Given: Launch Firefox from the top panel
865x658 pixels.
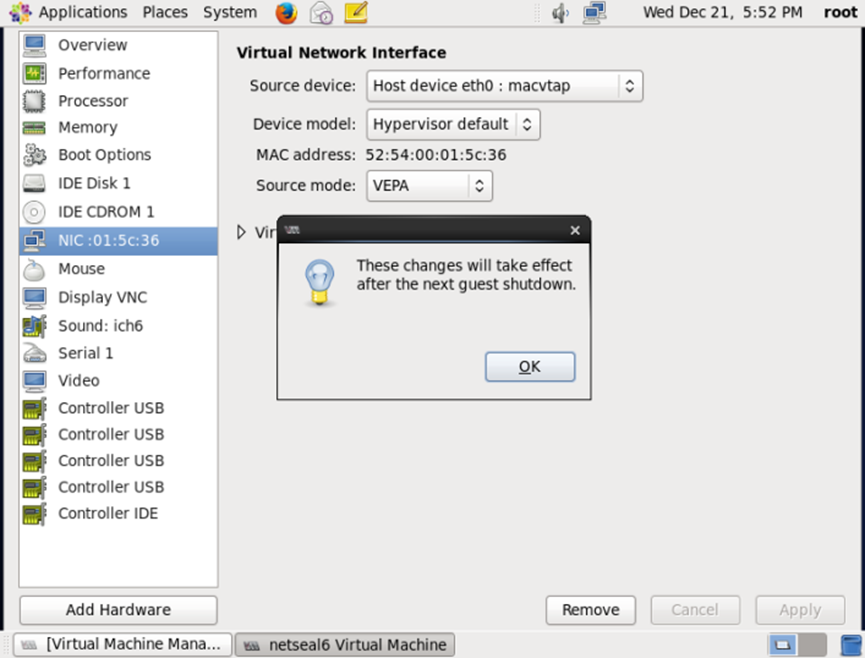Looking at the screenshot, I should 286,13.
